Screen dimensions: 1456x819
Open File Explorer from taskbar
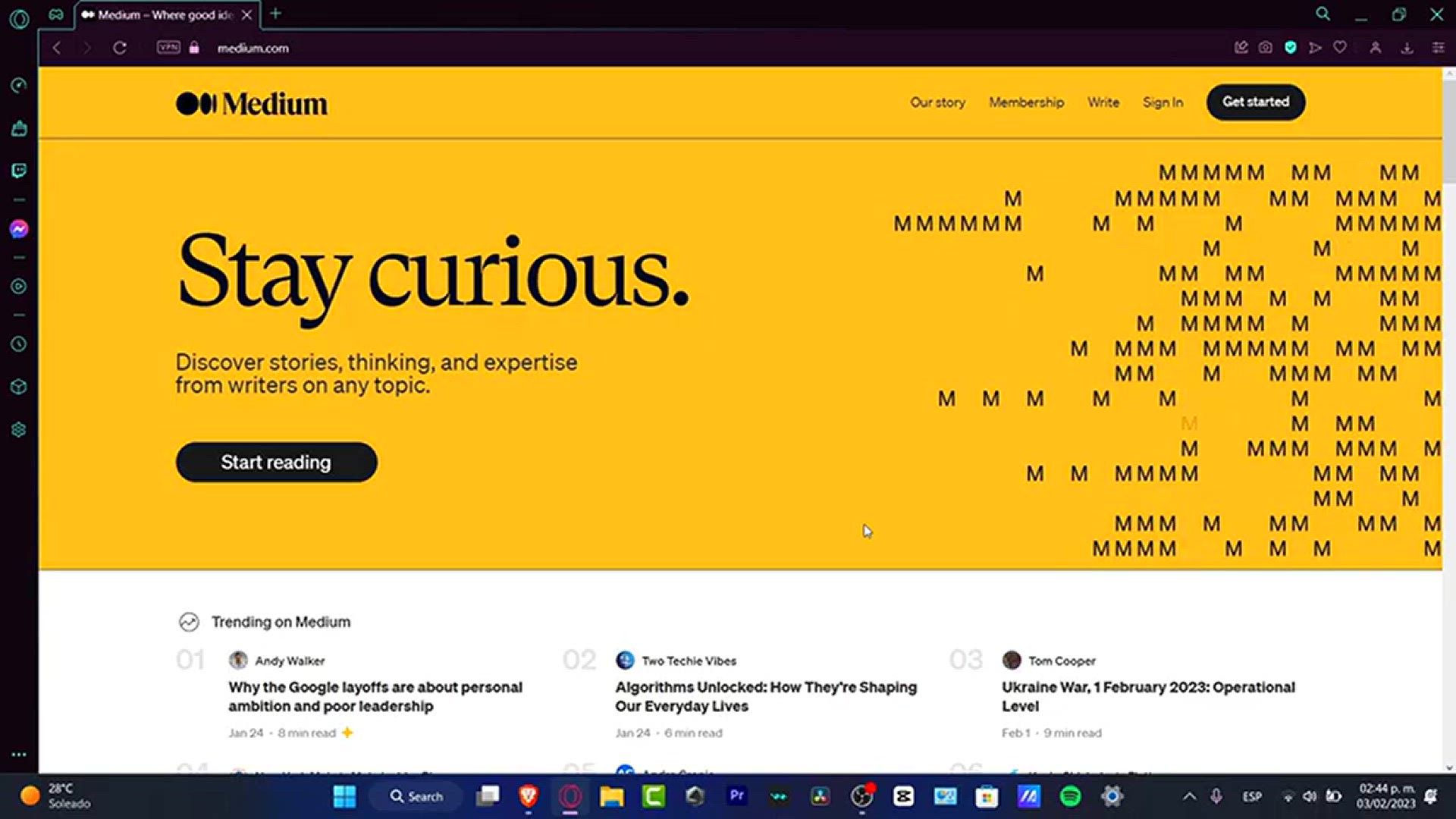(611, 796)
